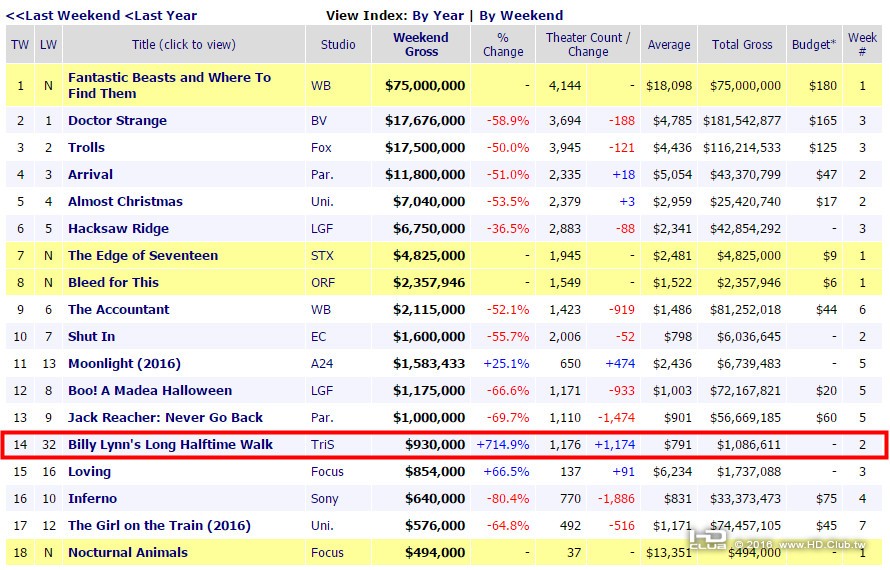This screenshot has height=570, width=890.
Task: Click the Studio column header
Action: tap(338, 45)
